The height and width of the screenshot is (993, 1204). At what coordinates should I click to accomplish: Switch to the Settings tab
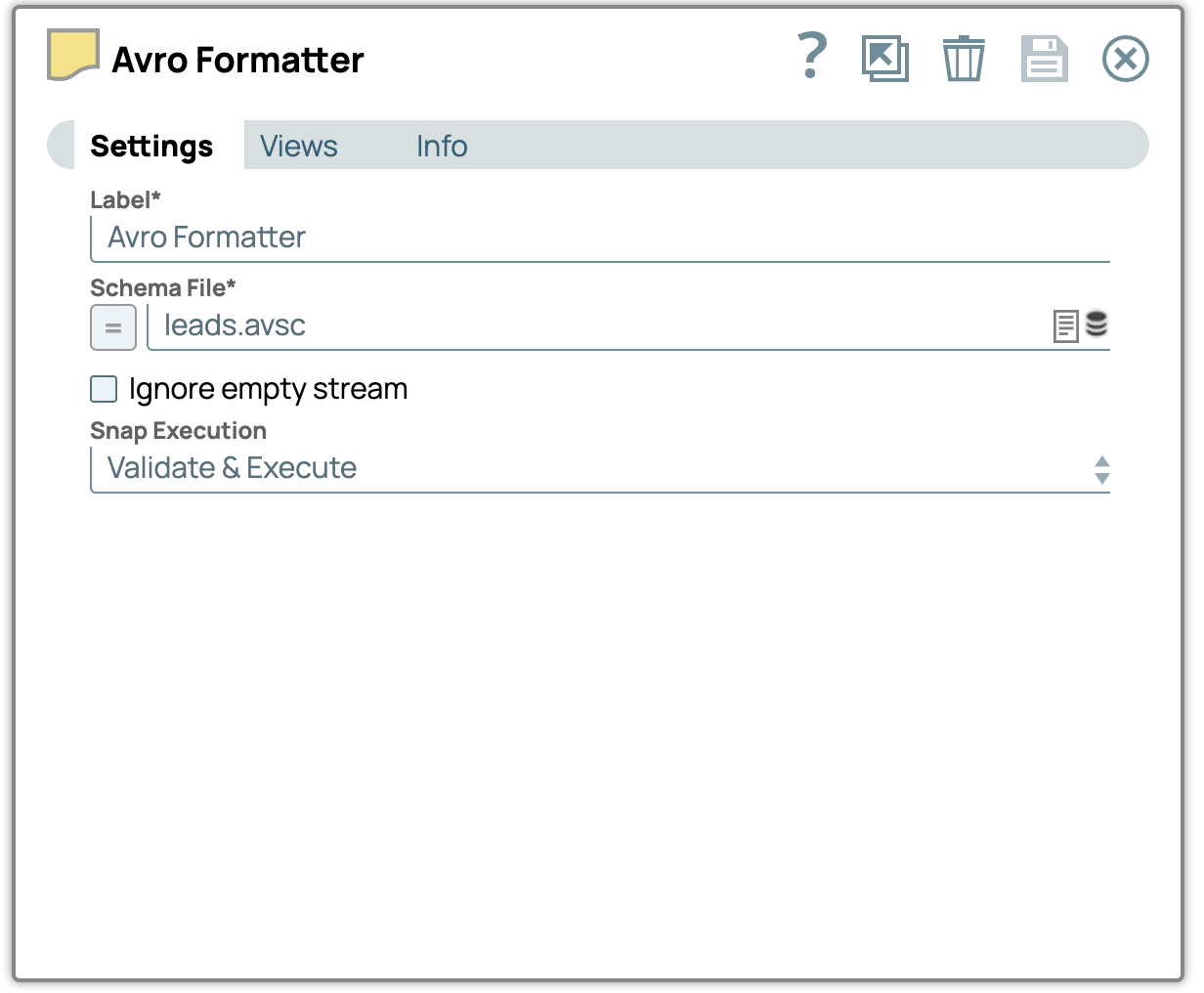click(151, 146)
